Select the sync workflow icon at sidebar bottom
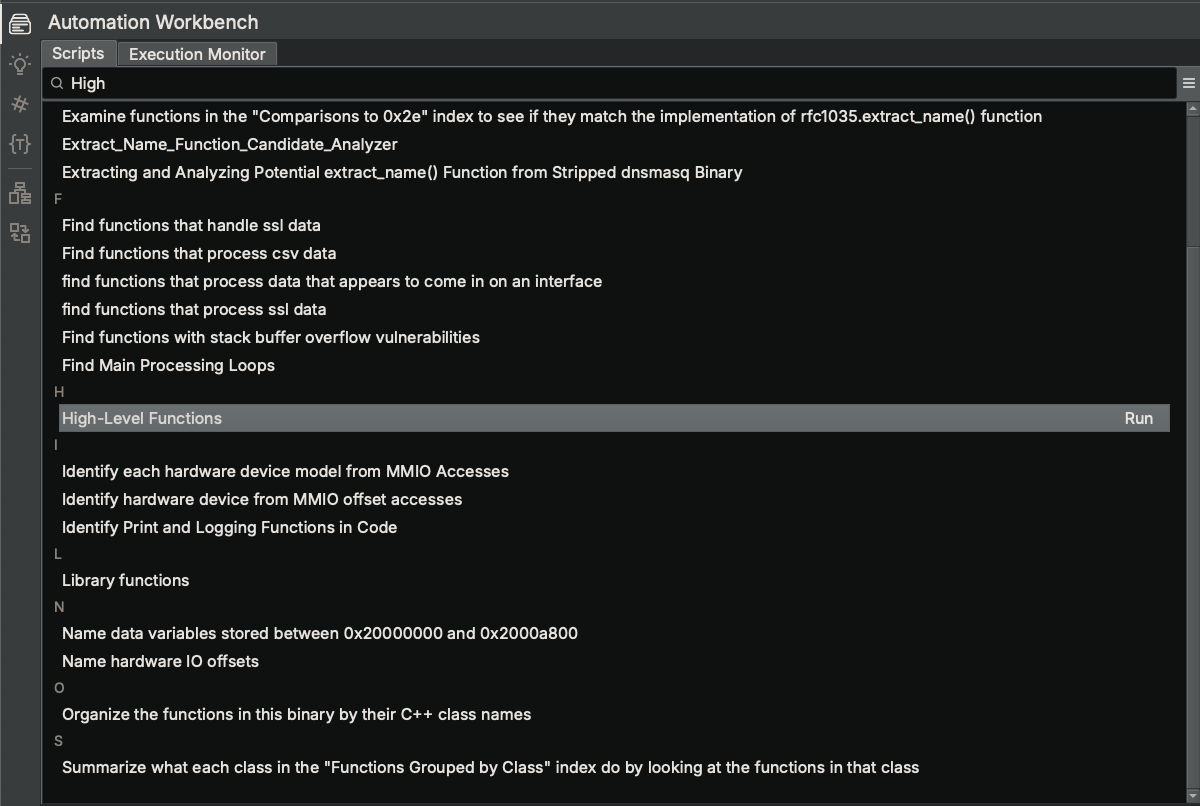The image size is (1200, 806). click(x=19, y=233)
